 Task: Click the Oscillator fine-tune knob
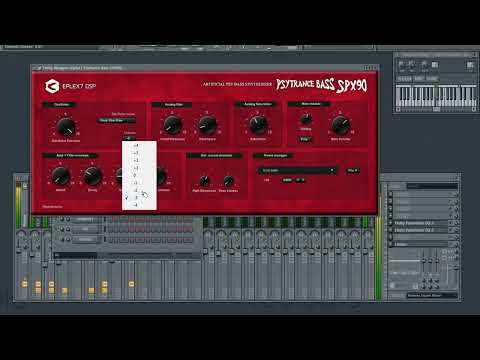coord(66,126)
